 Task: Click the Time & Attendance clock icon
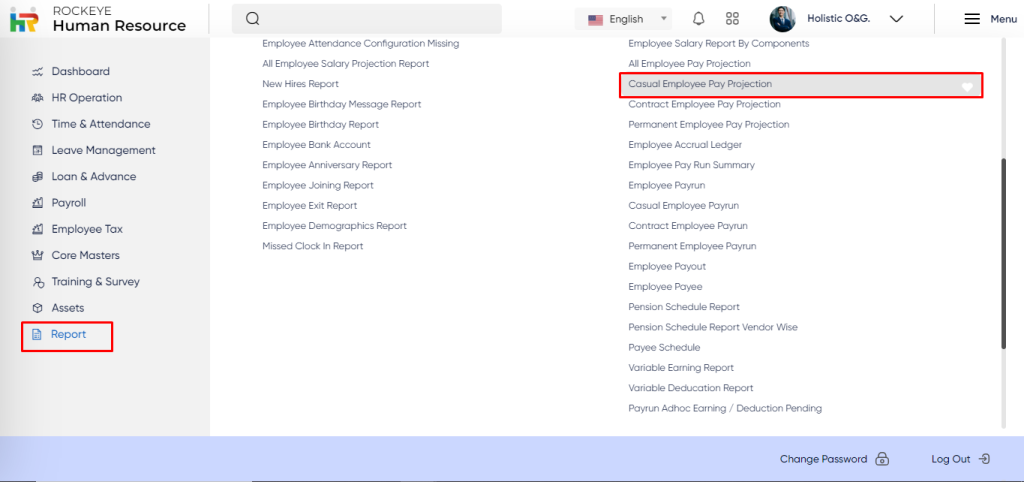point(38,124)
